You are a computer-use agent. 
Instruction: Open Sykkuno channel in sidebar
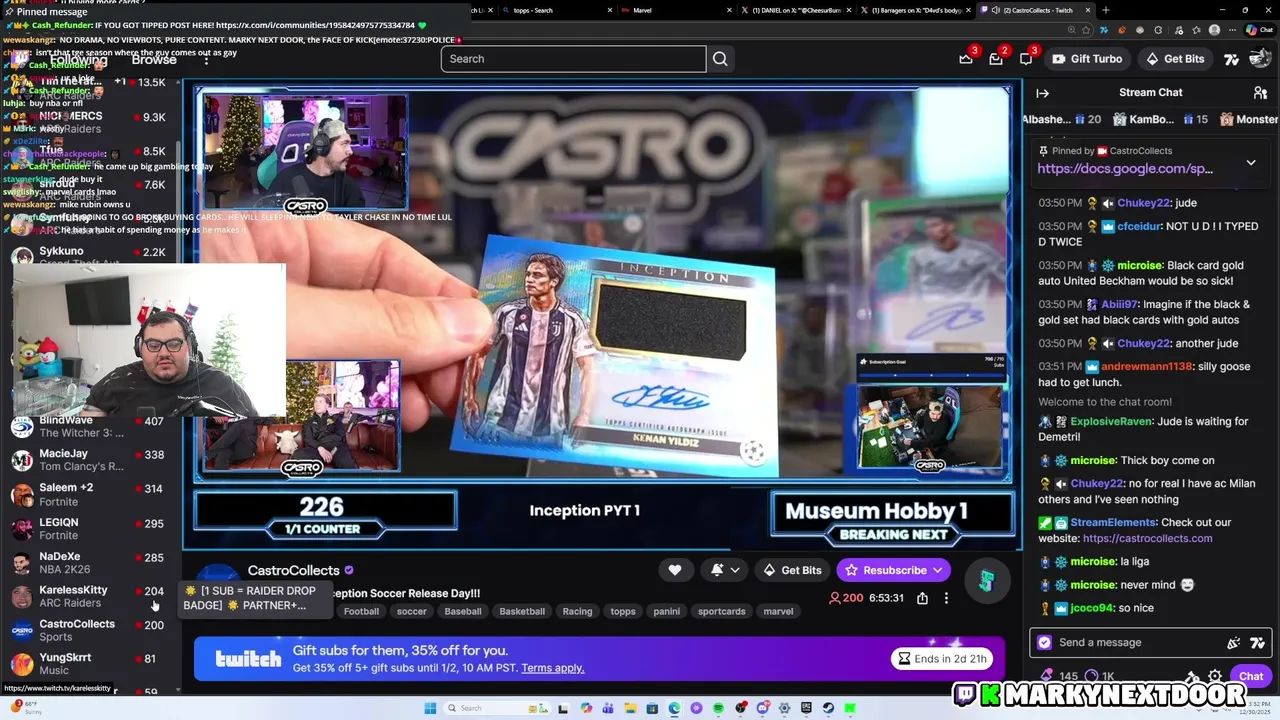(90, 256)
